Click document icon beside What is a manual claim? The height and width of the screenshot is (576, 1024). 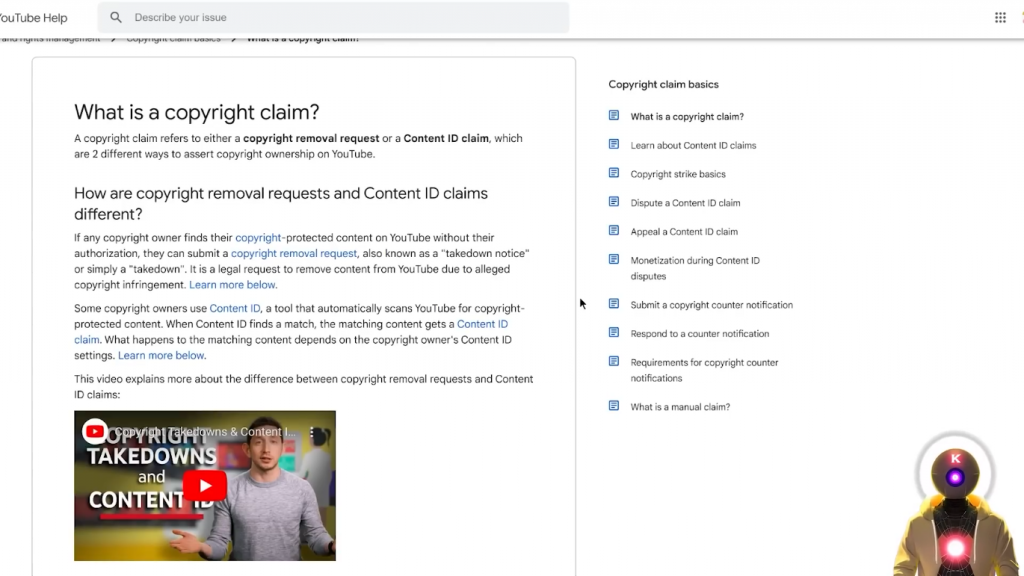(614, 406)
